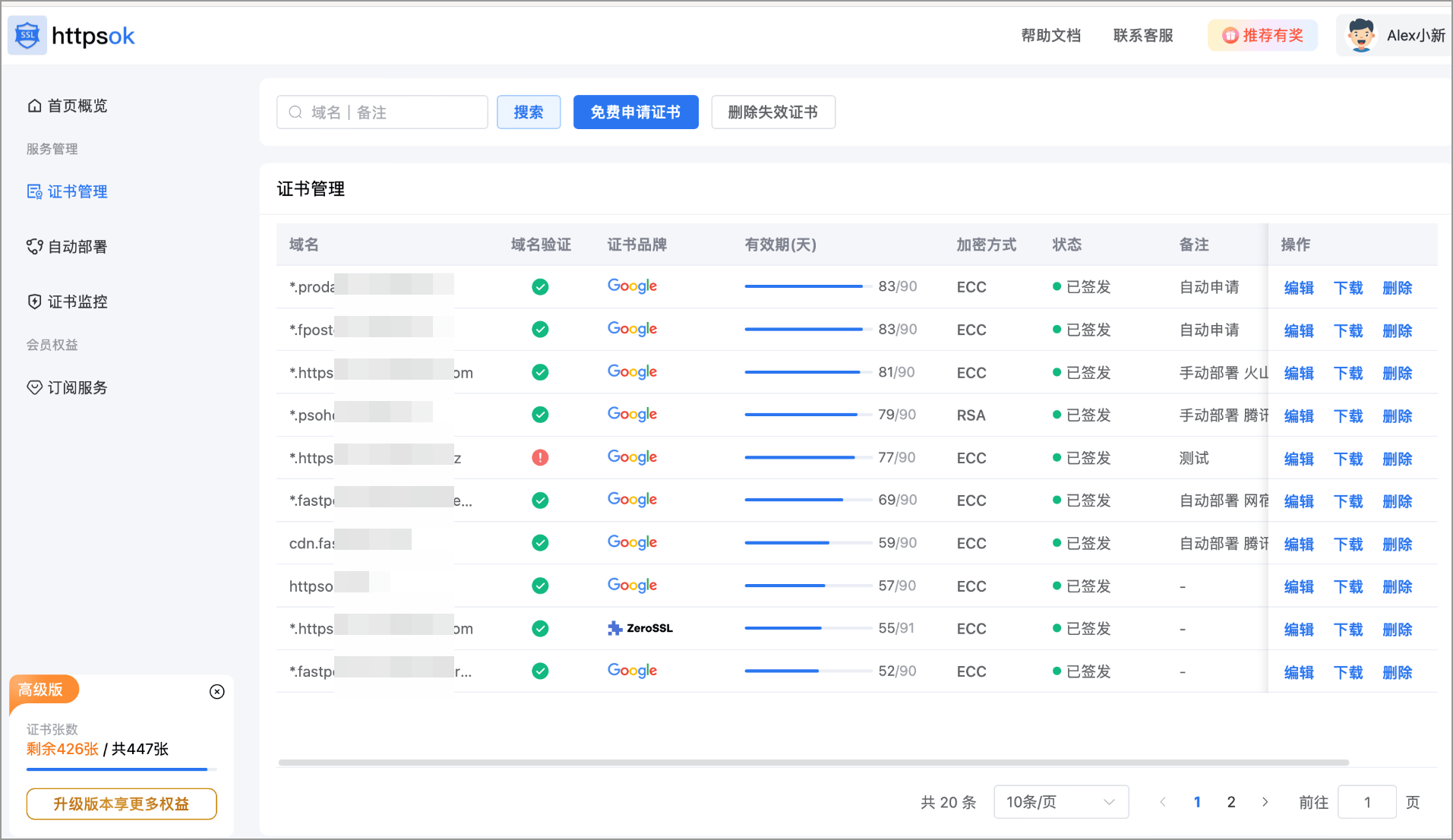Click RSA encryption cell
The image size is (1453, 840).
(x=971, y=415)
